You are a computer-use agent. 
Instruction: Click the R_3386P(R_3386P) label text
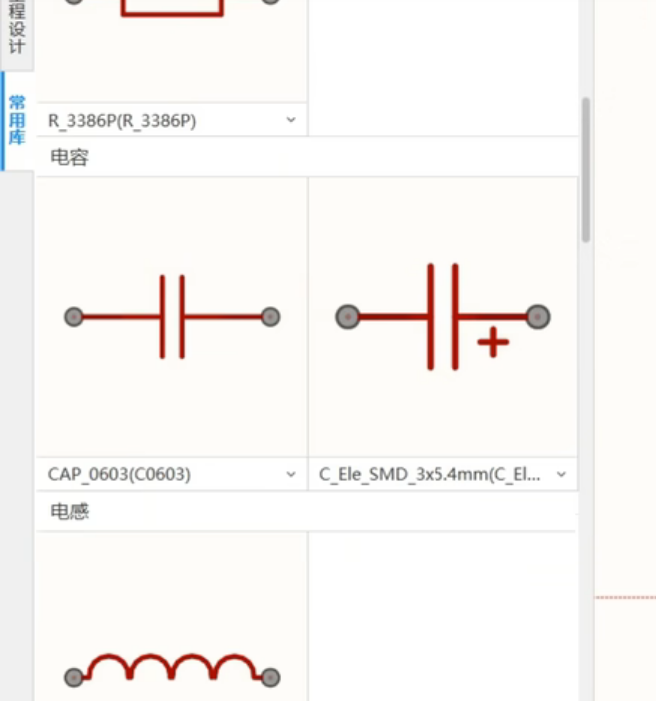coord(122,121)
